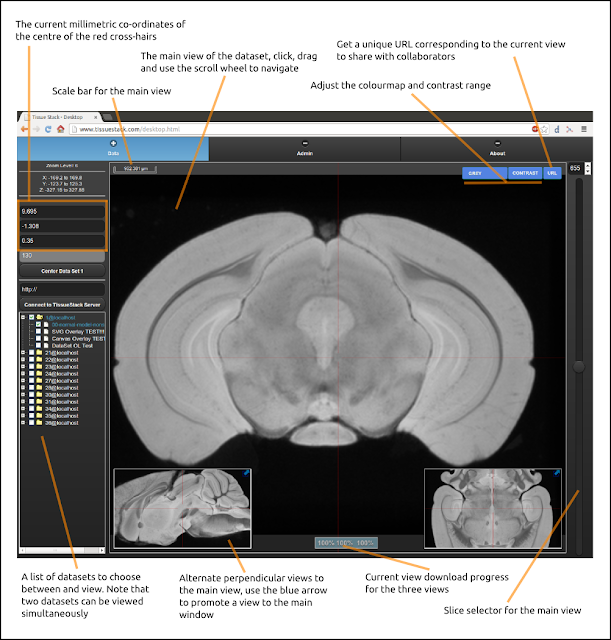This screenshot has height=640, width=611.
Task: Click the URL share button
Action: tap(552, 173)
